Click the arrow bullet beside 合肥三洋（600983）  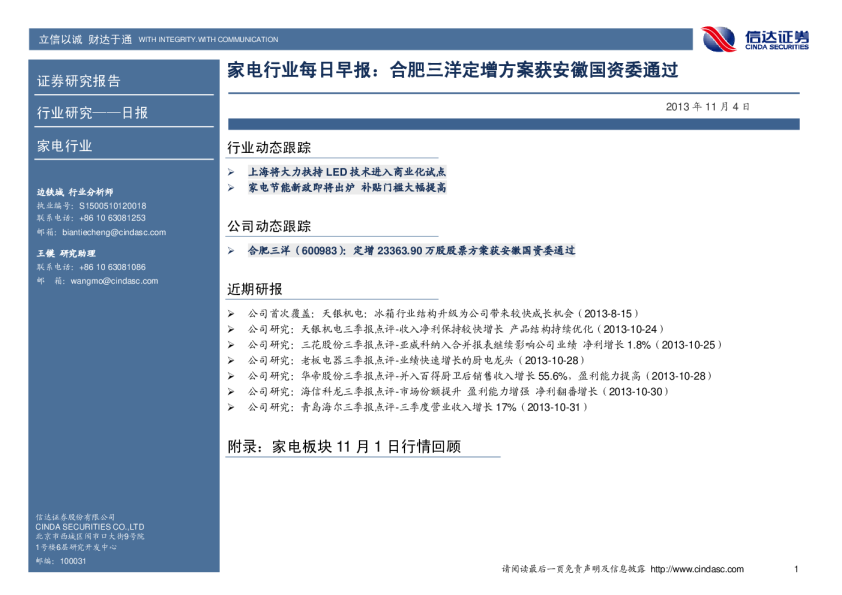tap(232, 251)
